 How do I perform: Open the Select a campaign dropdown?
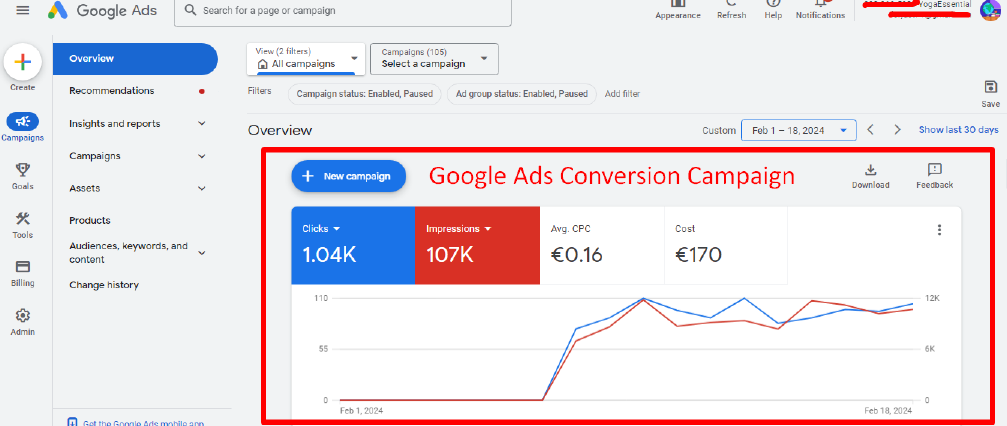pos(434,58)
